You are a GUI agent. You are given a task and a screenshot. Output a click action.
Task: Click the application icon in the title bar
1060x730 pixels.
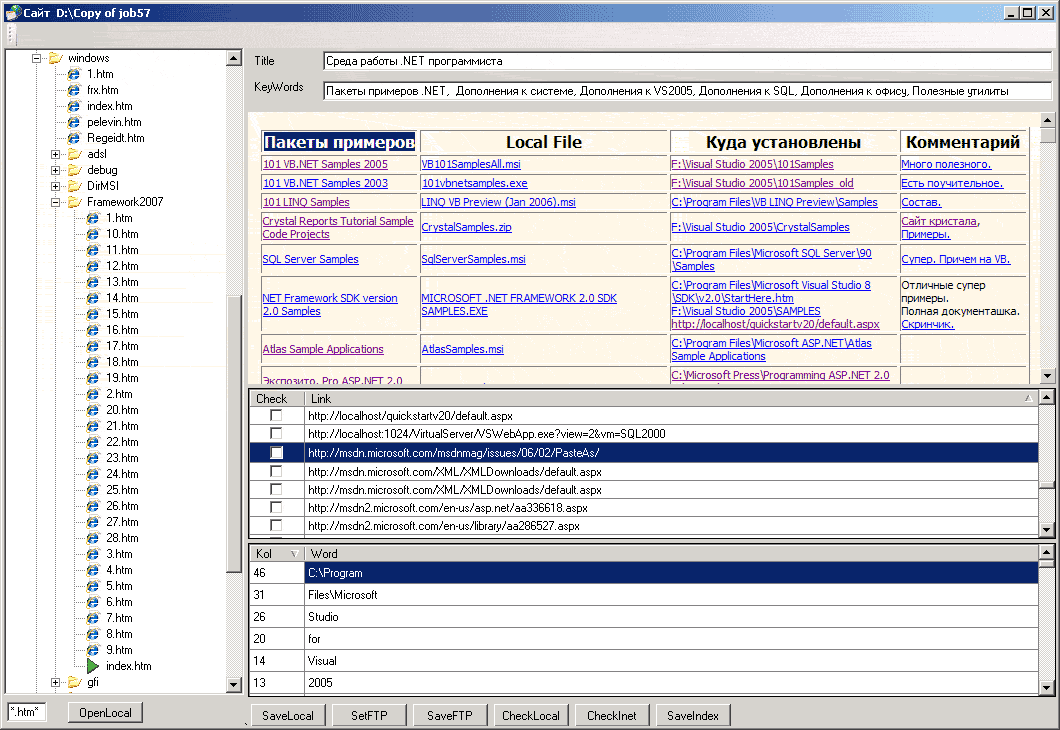pos(13,12)
